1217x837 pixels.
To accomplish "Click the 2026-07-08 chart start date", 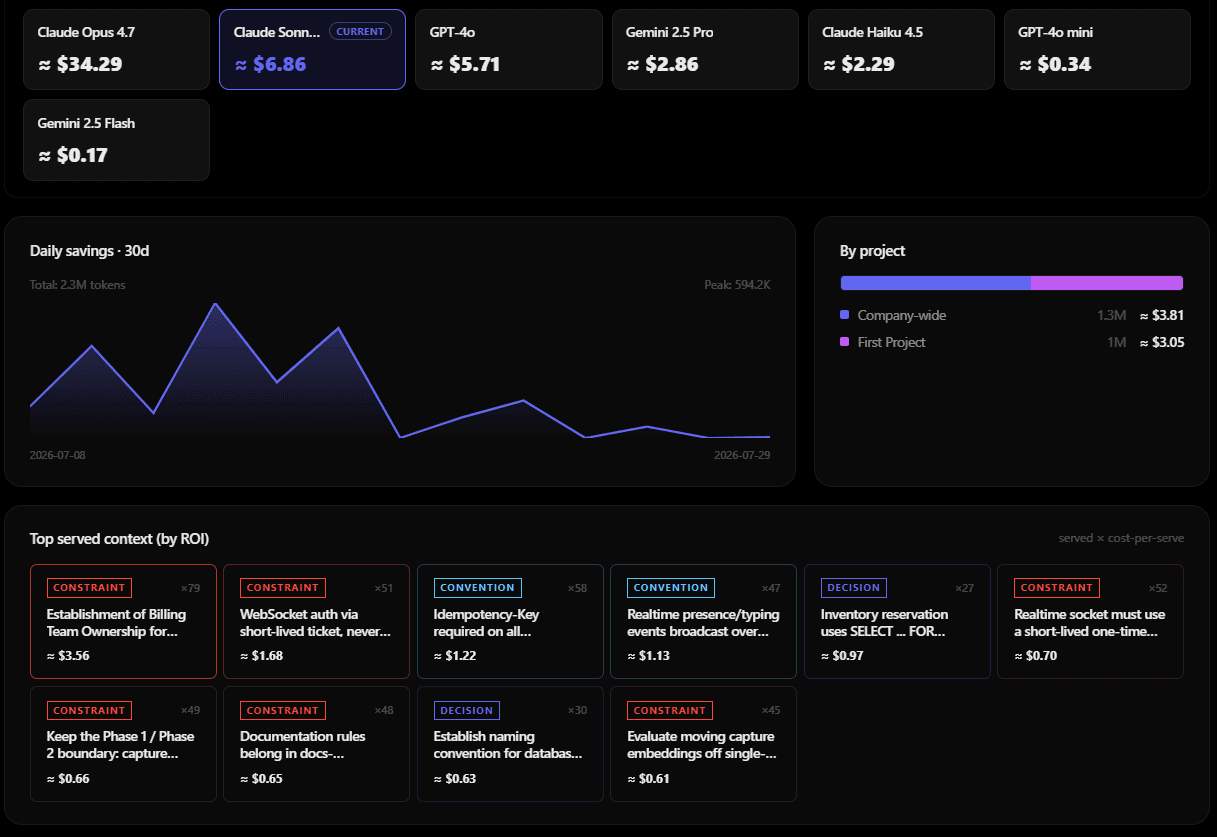I will (58, 455).
